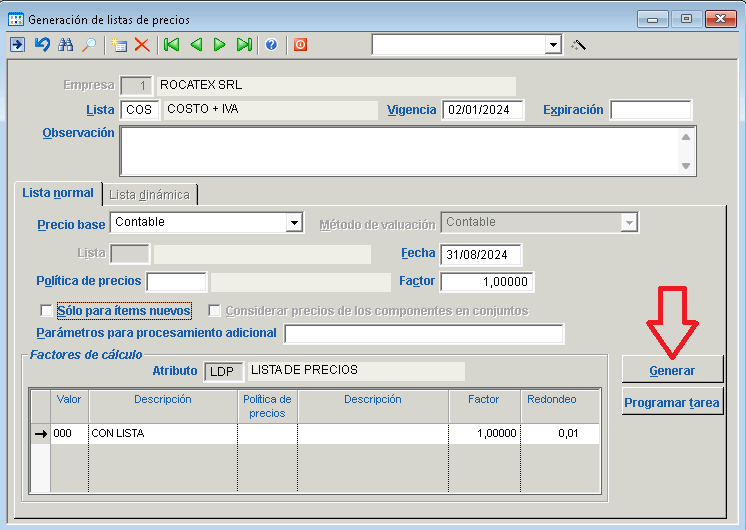Click the undo arrow toolbar icon
Viewport: 746px width, 530px height.
tap(42, 45)
